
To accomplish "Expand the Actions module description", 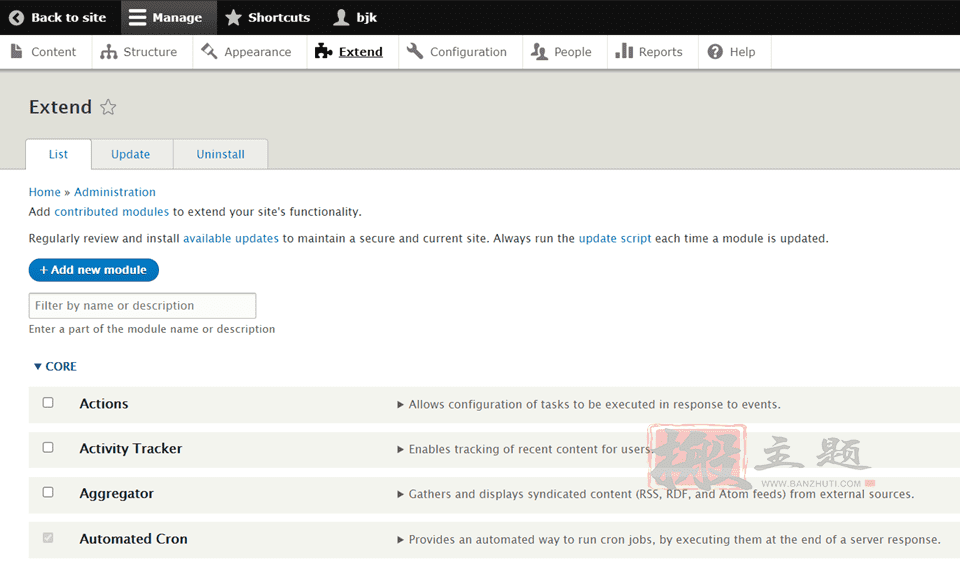I will (400, 404).
